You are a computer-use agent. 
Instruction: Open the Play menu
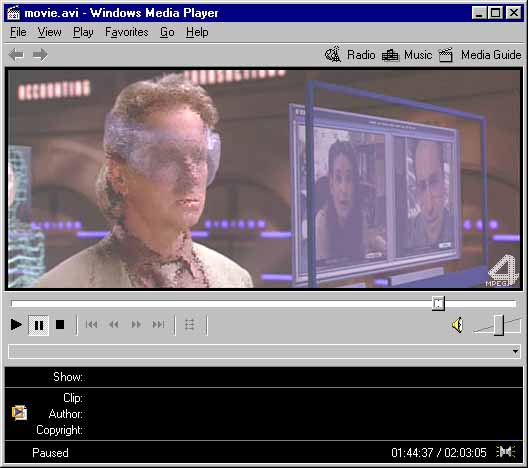[83, 32]
